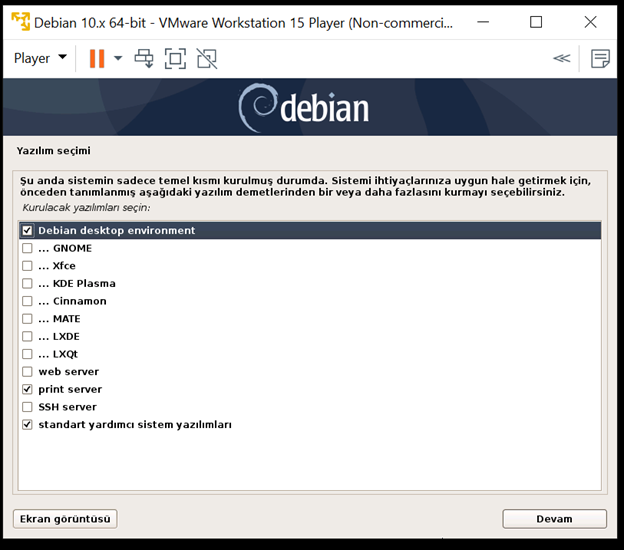This screenshot has height=550, width=624.
Task: Uncheck Debian desktop environment checkbox
Action: 27,230
